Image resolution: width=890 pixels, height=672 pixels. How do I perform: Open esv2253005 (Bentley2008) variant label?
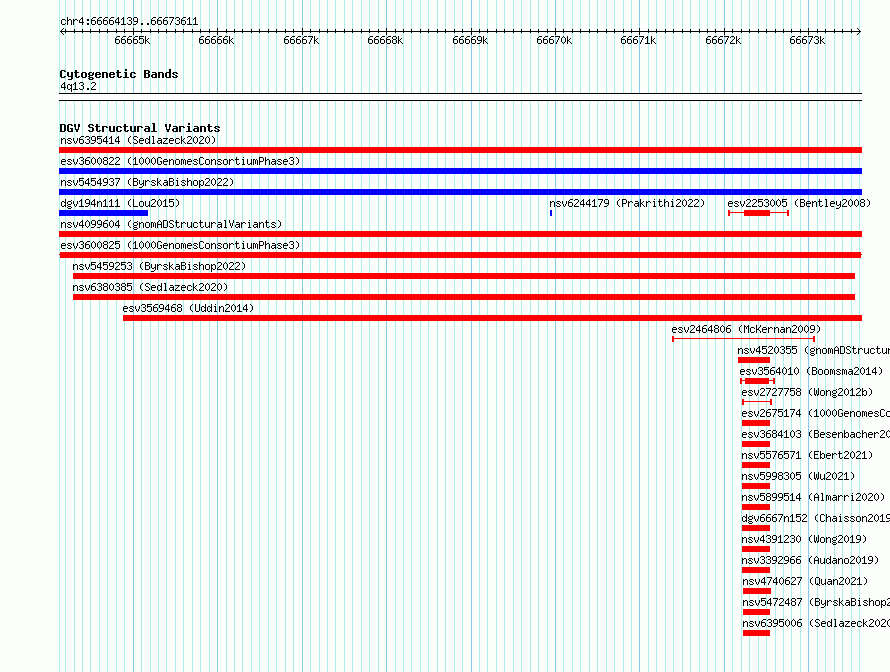799,203
